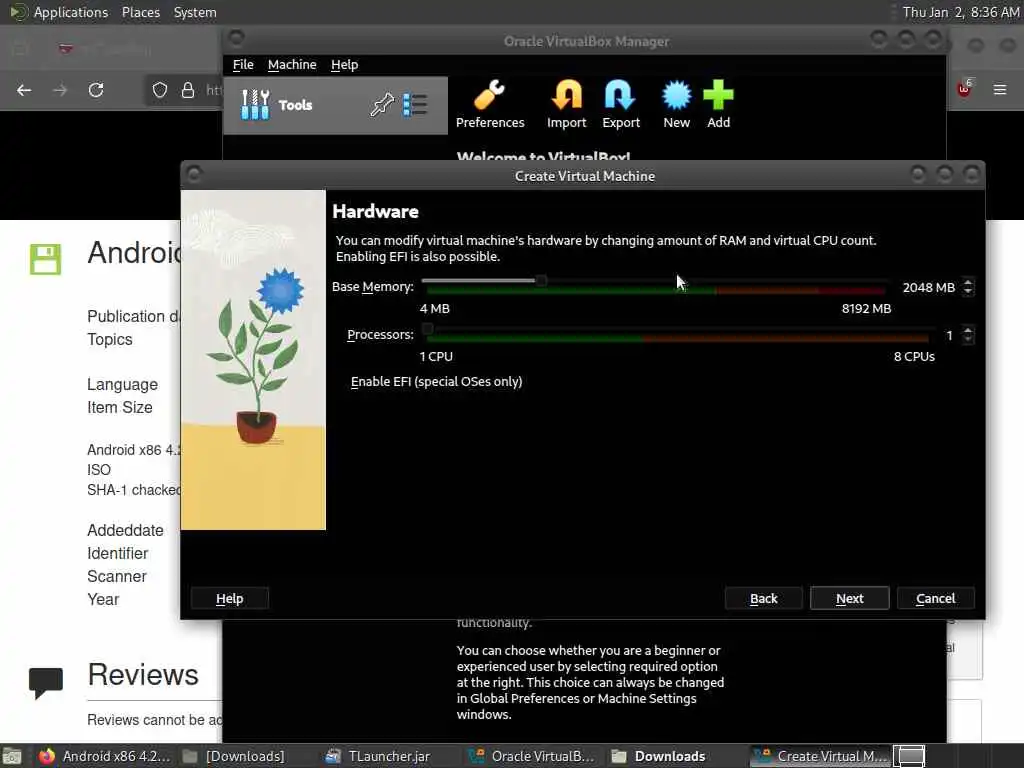Increase Processors count with up arrow
Image resolution: width=1024 pixels, height=768 pixels.
pos(968,330)
